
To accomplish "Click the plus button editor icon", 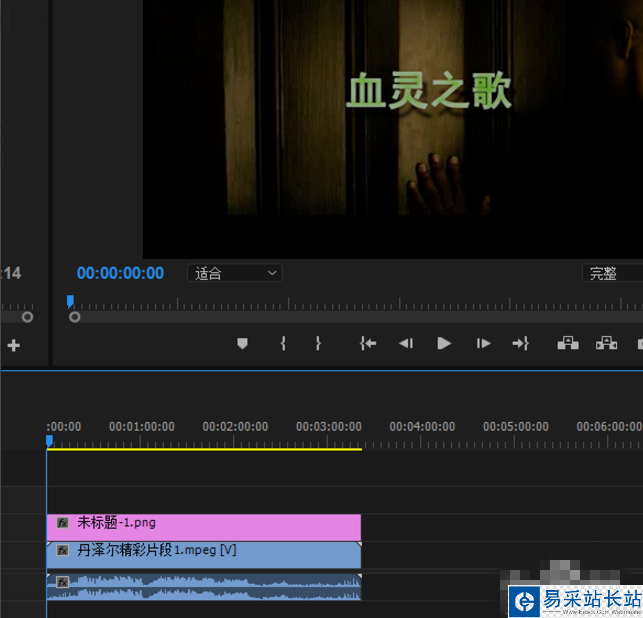I will pos(14,345).
